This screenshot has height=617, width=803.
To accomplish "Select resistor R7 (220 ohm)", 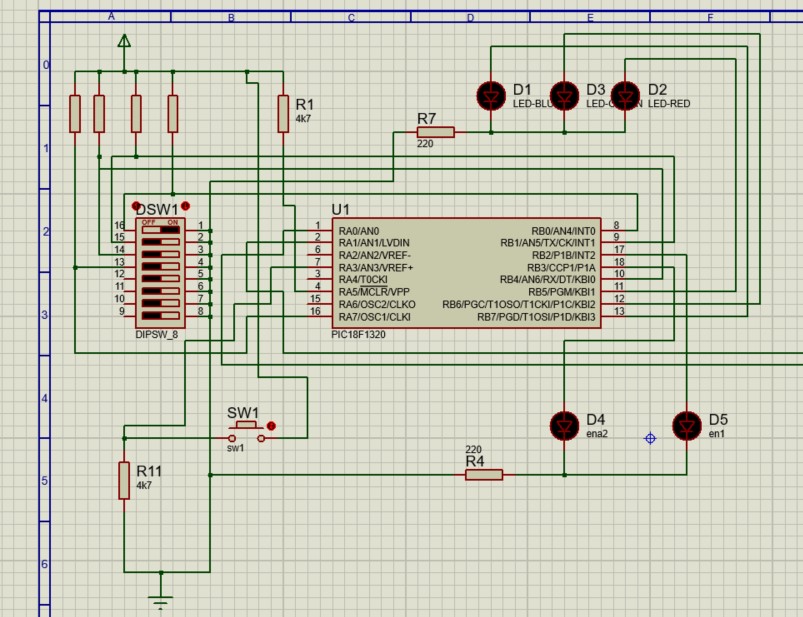I will click(435, 132).
